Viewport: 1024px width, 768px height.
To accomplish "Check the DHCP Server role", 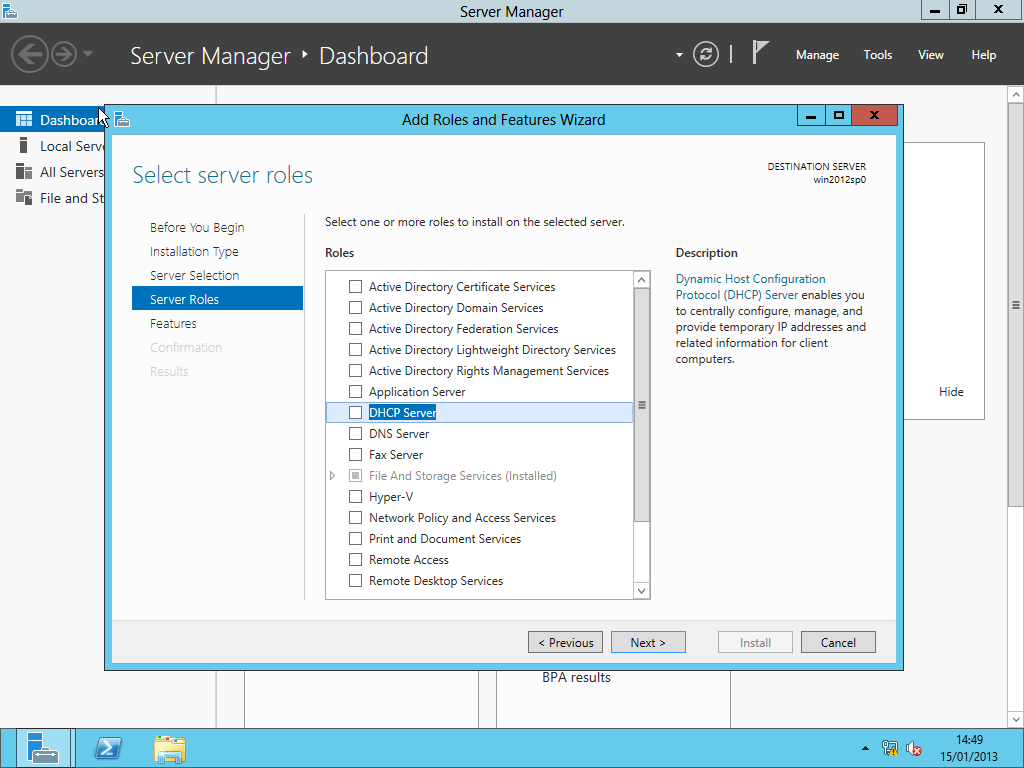I will (355, 413).
